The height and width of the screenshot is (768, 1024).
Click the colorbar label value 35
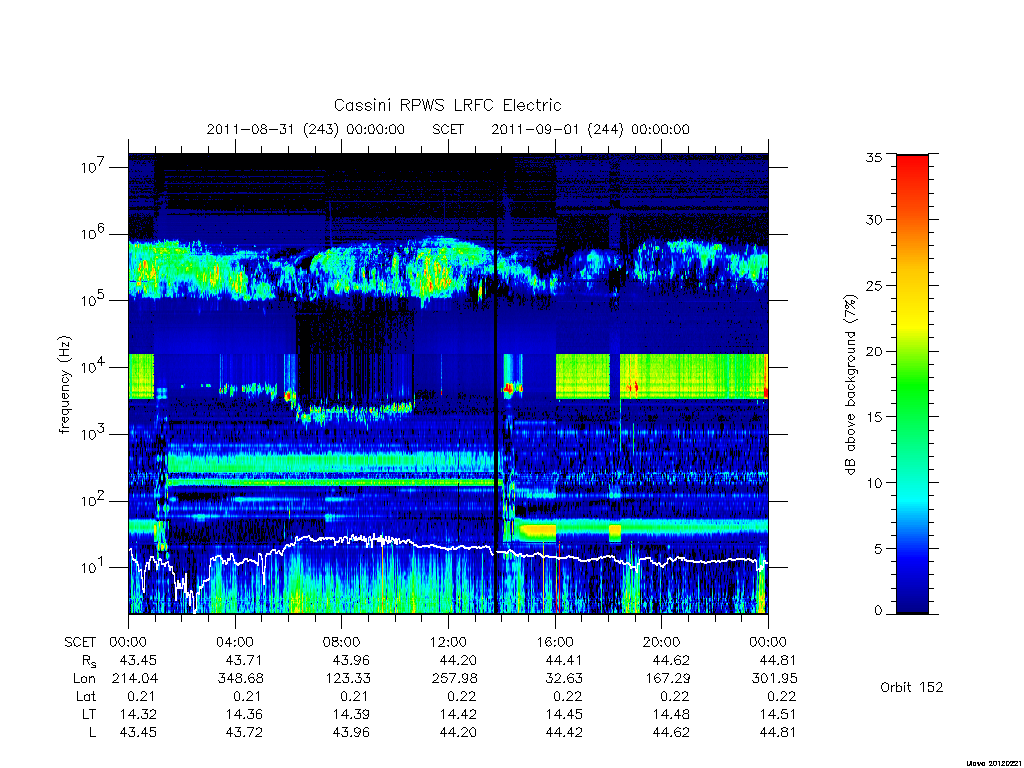click(x=873, y=157)
